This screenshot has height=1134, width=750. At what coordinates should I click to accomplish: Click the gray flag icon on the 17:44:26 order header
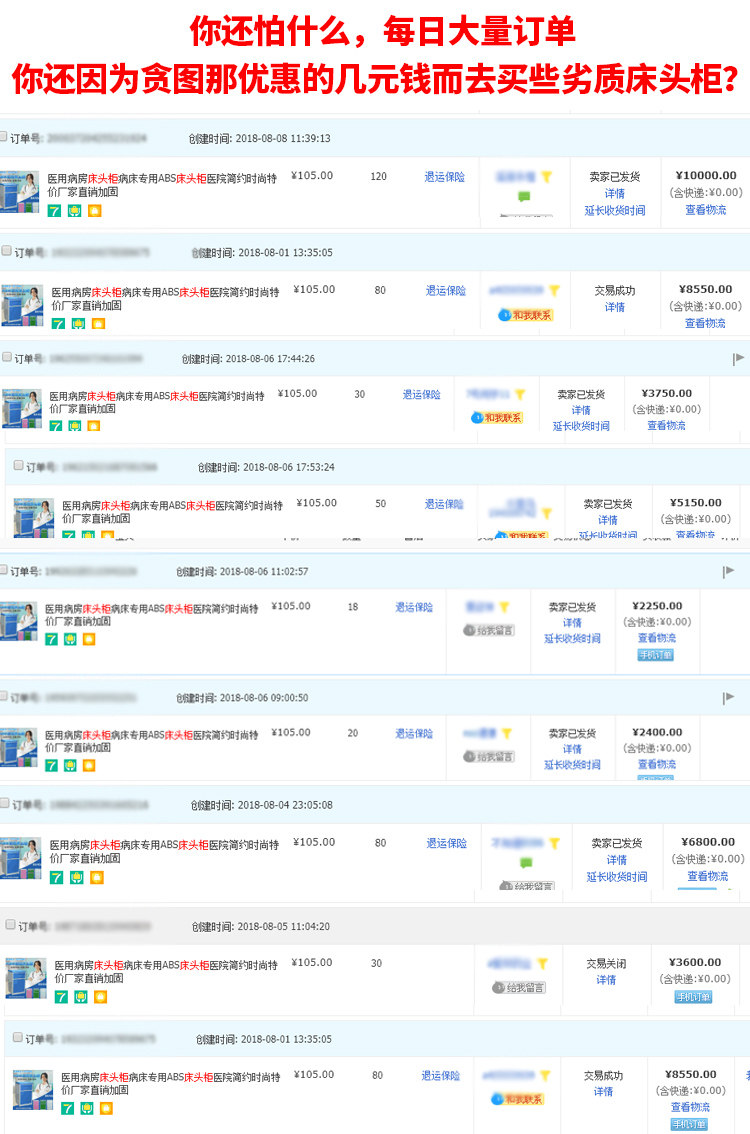tap(738, 358)
